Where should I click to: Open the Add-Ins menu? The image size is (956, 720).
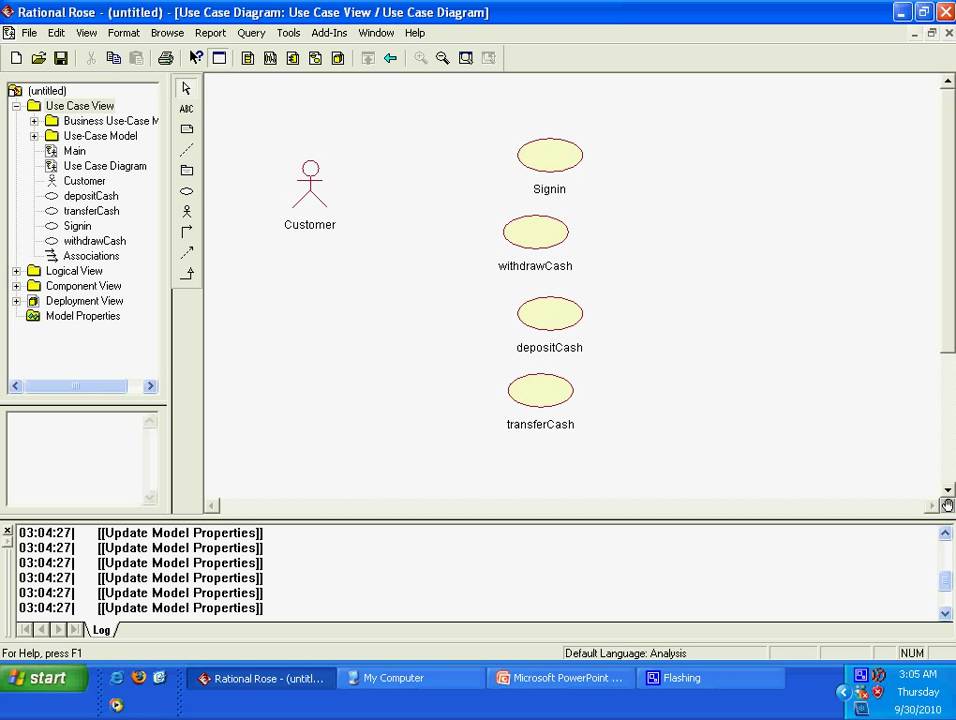[329, 33]
